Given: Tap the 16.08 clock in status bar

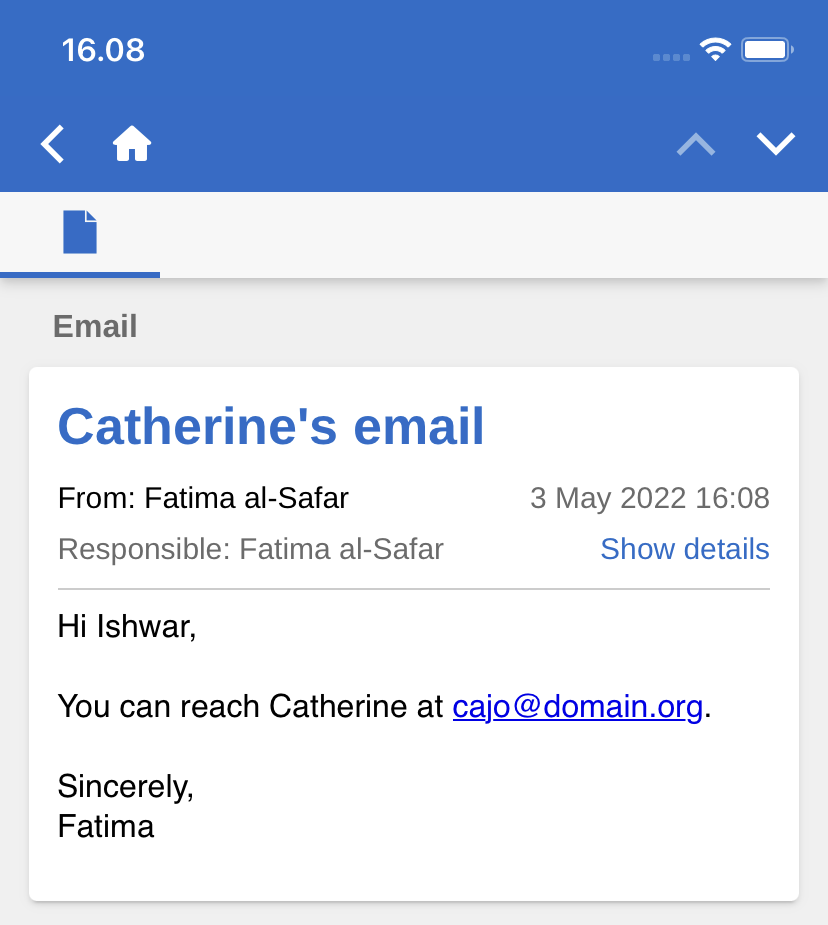Looking at the screenshot, I should (103, 50).
